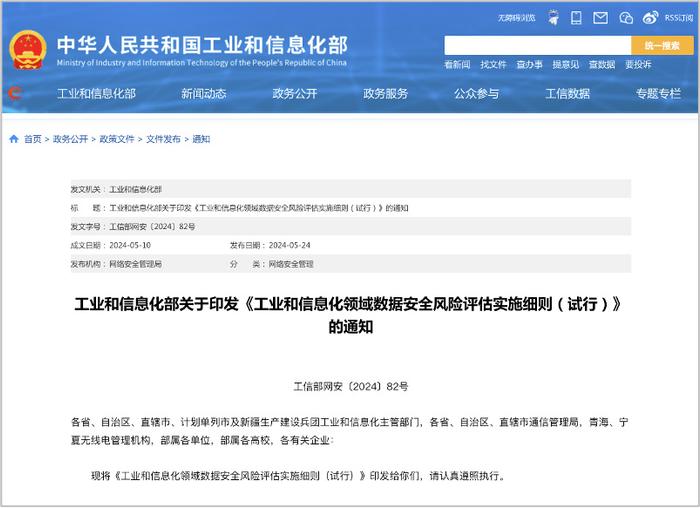Viewport: 700px width, 508px height.
Task: Expand the 公众参与 navigation menu
Action: point(476,94)
